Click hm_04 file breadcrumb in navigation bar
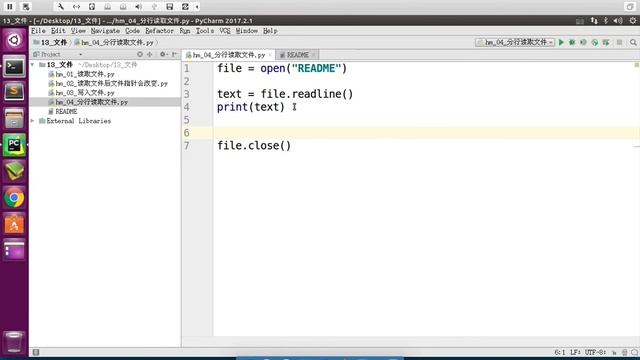 pos(114,42)
